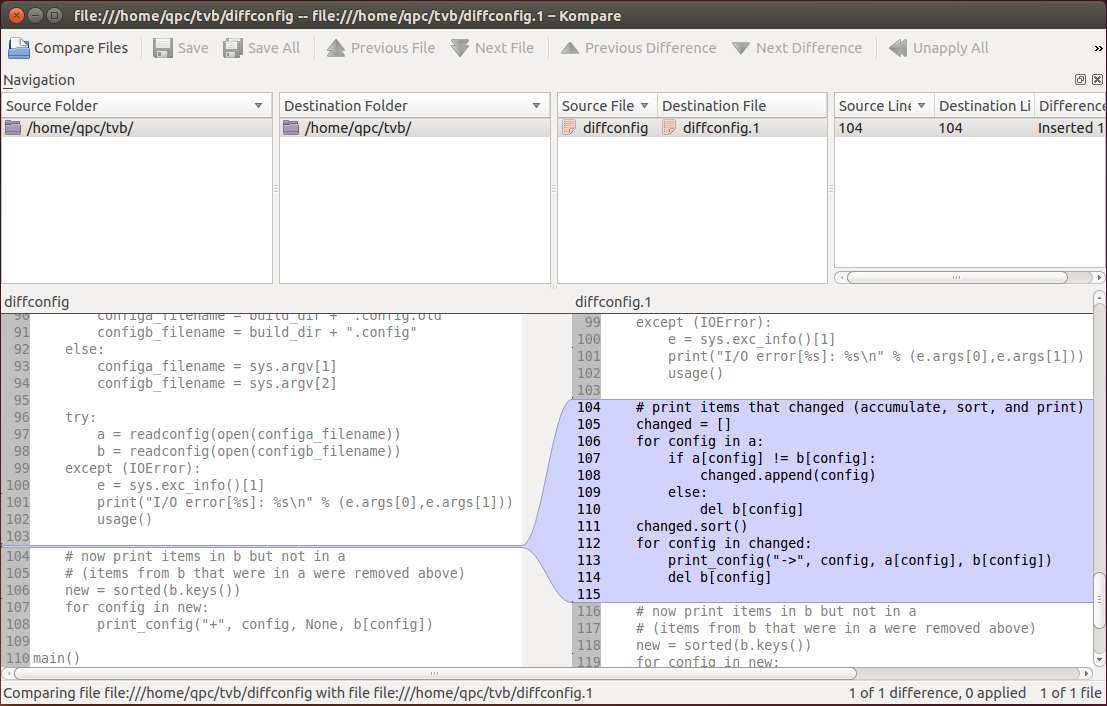1107x706 pixels.
Task: Select the diffconfig file row
Action: point(606,128)
